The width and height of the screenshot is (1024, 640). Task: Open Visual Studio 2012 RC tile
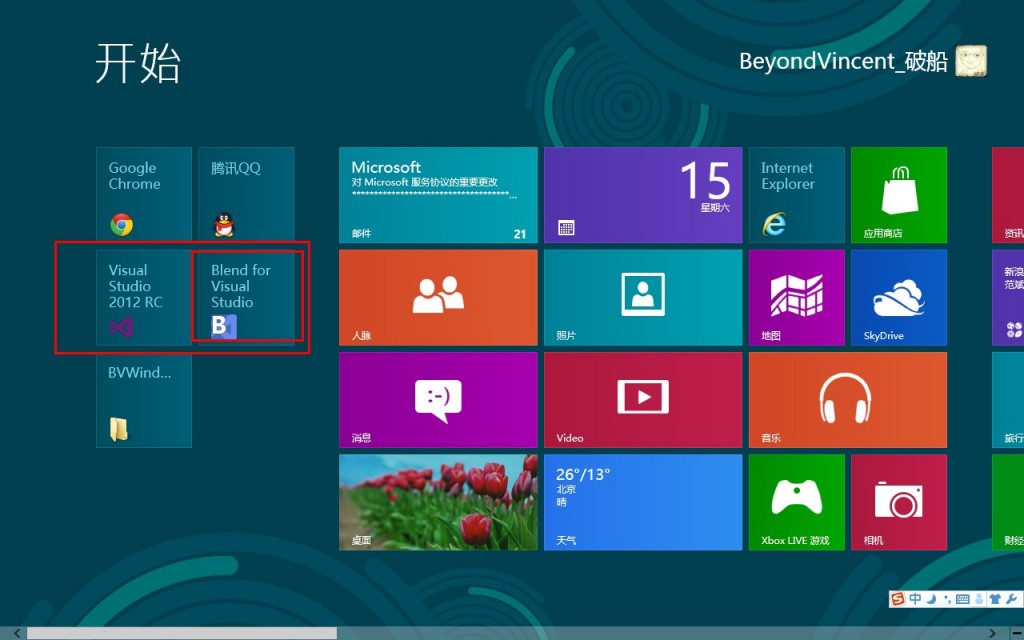click(144, 297)
